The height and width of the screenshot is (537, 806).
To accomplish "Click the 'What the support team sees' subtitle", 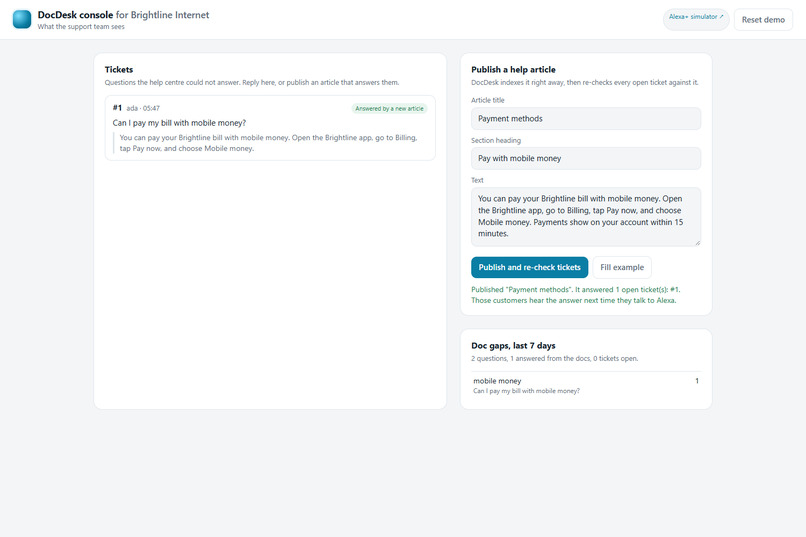I will point(81,27).
